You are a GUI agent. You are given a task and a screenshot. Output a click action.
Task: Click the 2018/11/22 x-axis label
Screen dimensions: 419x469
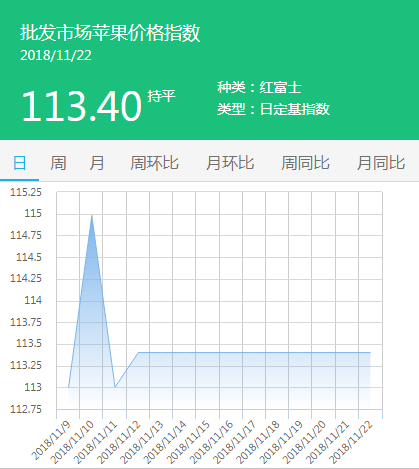[x=351, y=442]
